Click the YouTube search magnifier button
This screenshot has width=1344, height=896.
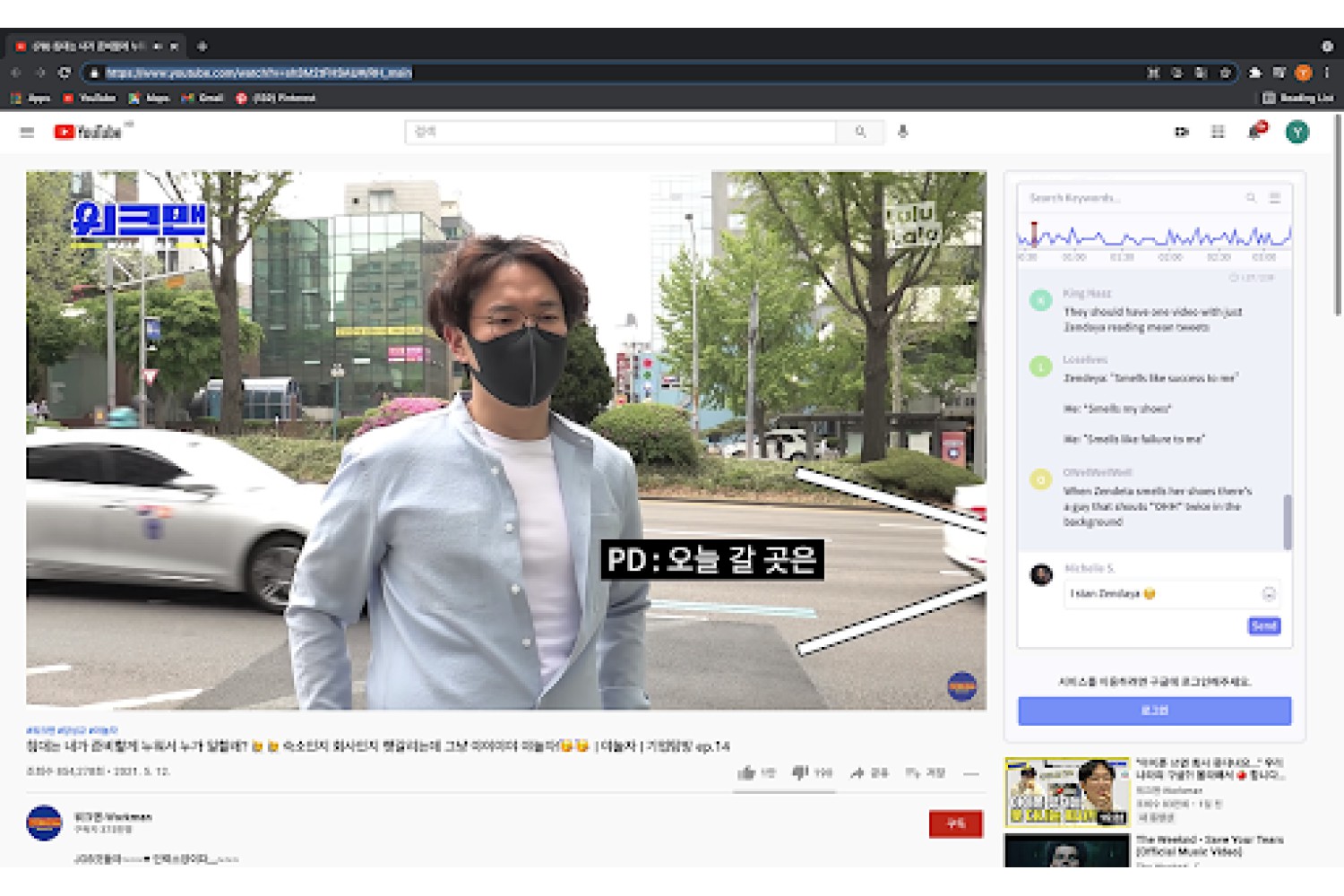pyautogui.click(x=860, y=132)
